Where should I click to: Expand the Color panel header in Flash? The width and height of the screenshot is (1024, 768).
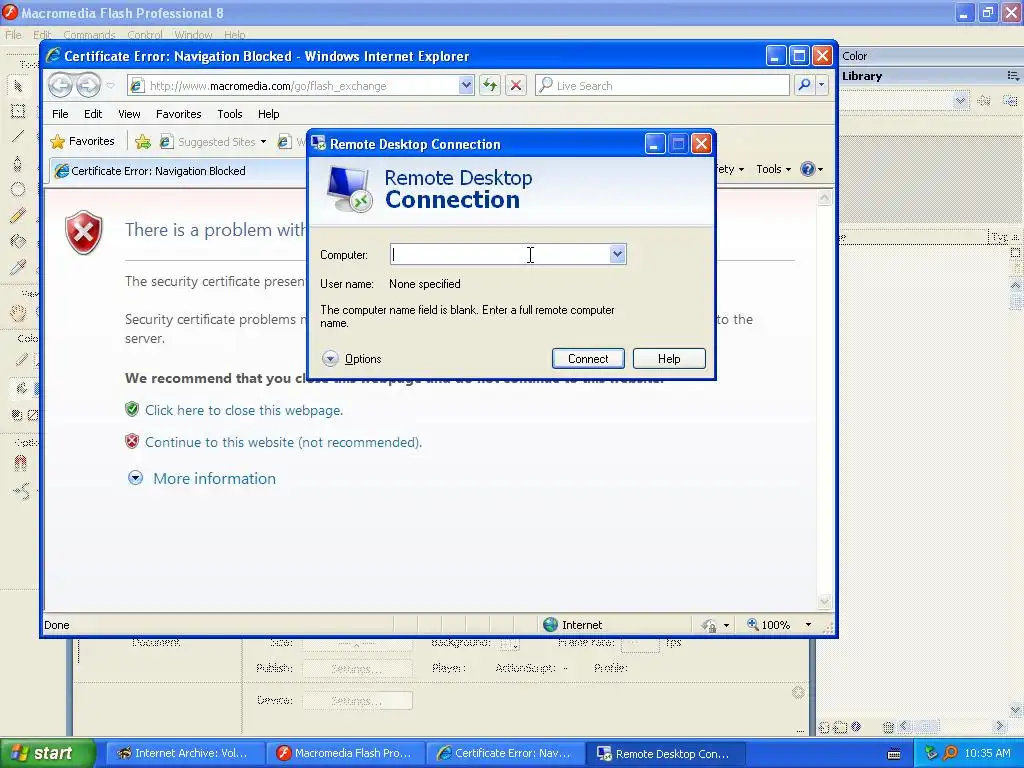[931, 56]
